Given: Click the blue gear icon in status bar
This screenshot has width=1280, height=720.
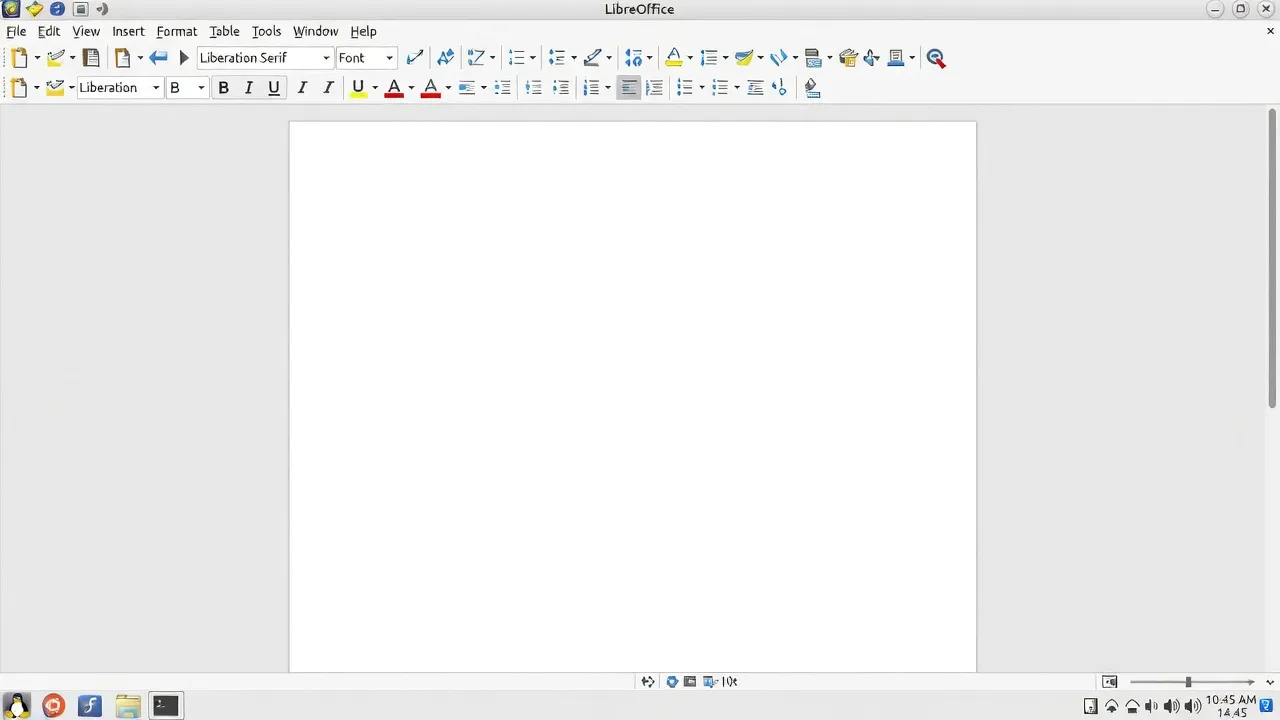Looking at the screenshot, I should click(672, 682).
